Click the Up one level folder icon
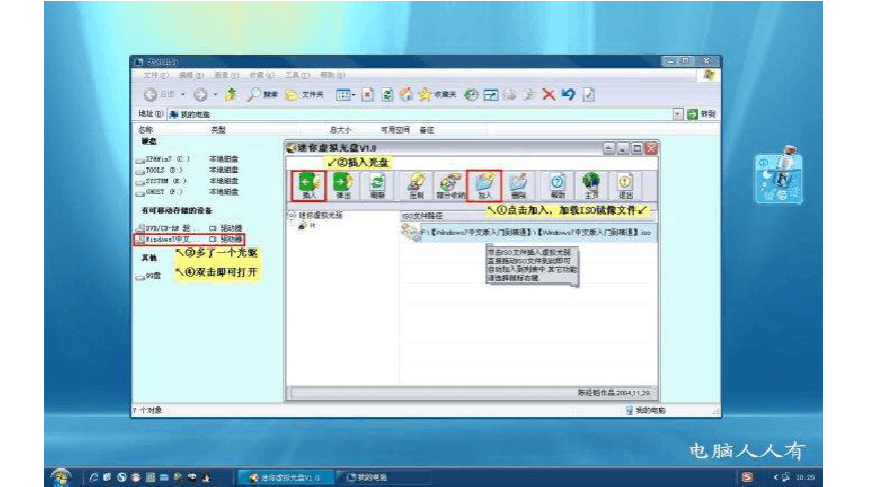Viewport: 893px width, 487px height. pos(231,95)
